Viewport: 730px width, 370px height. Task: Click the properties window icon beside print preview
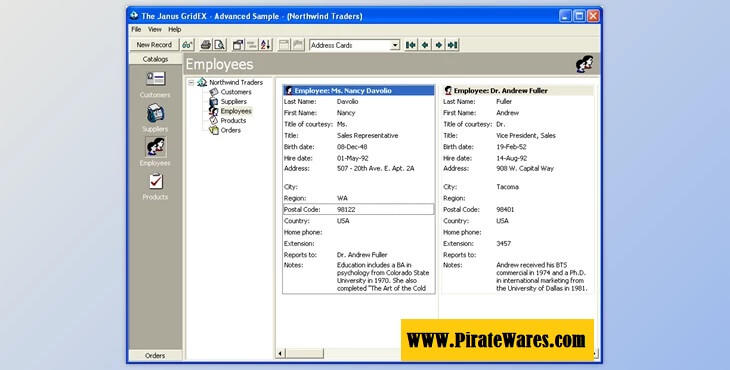pyautogui.click(x=238, y=45)
